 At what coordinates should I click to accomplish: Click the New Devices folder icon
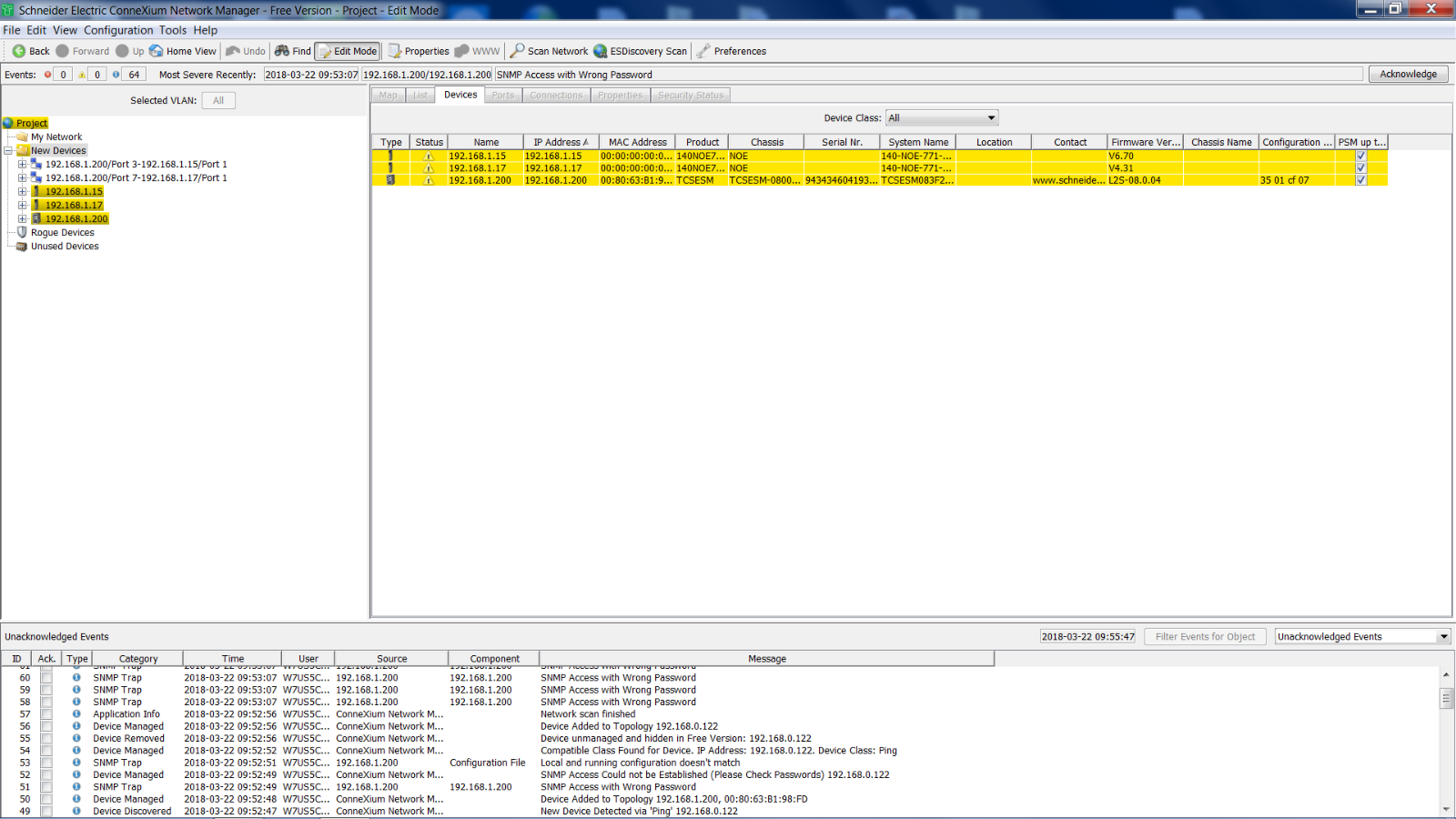(x=23, y=151)
